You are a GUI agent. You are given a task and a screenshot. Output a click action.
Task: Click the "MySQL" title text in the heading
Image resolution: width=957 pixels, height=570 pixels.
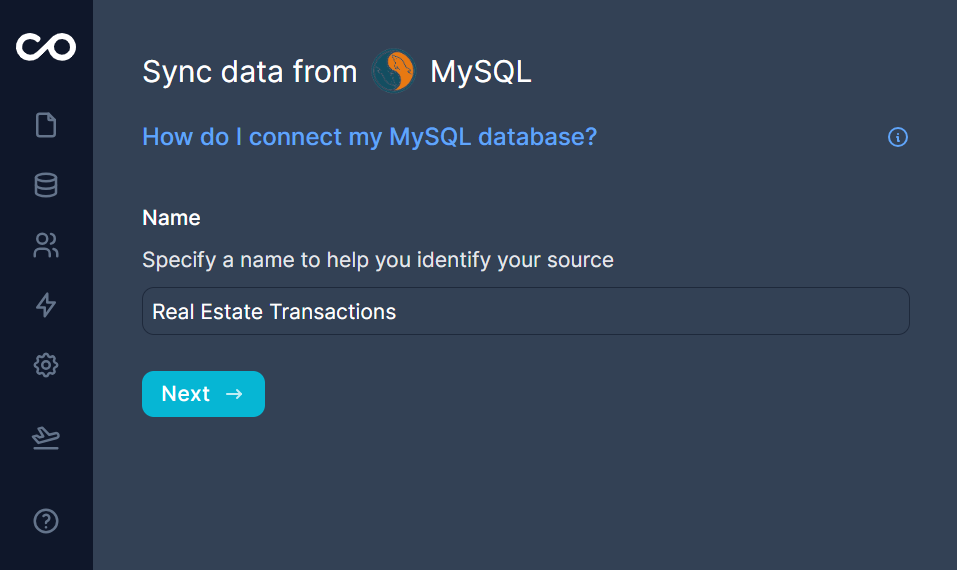(480, 72)
